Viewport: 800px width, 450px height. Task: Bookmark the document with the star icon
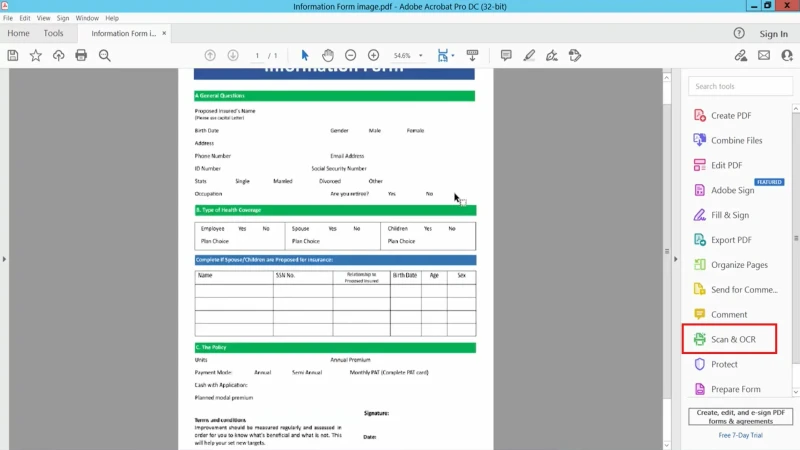[36, 55]
